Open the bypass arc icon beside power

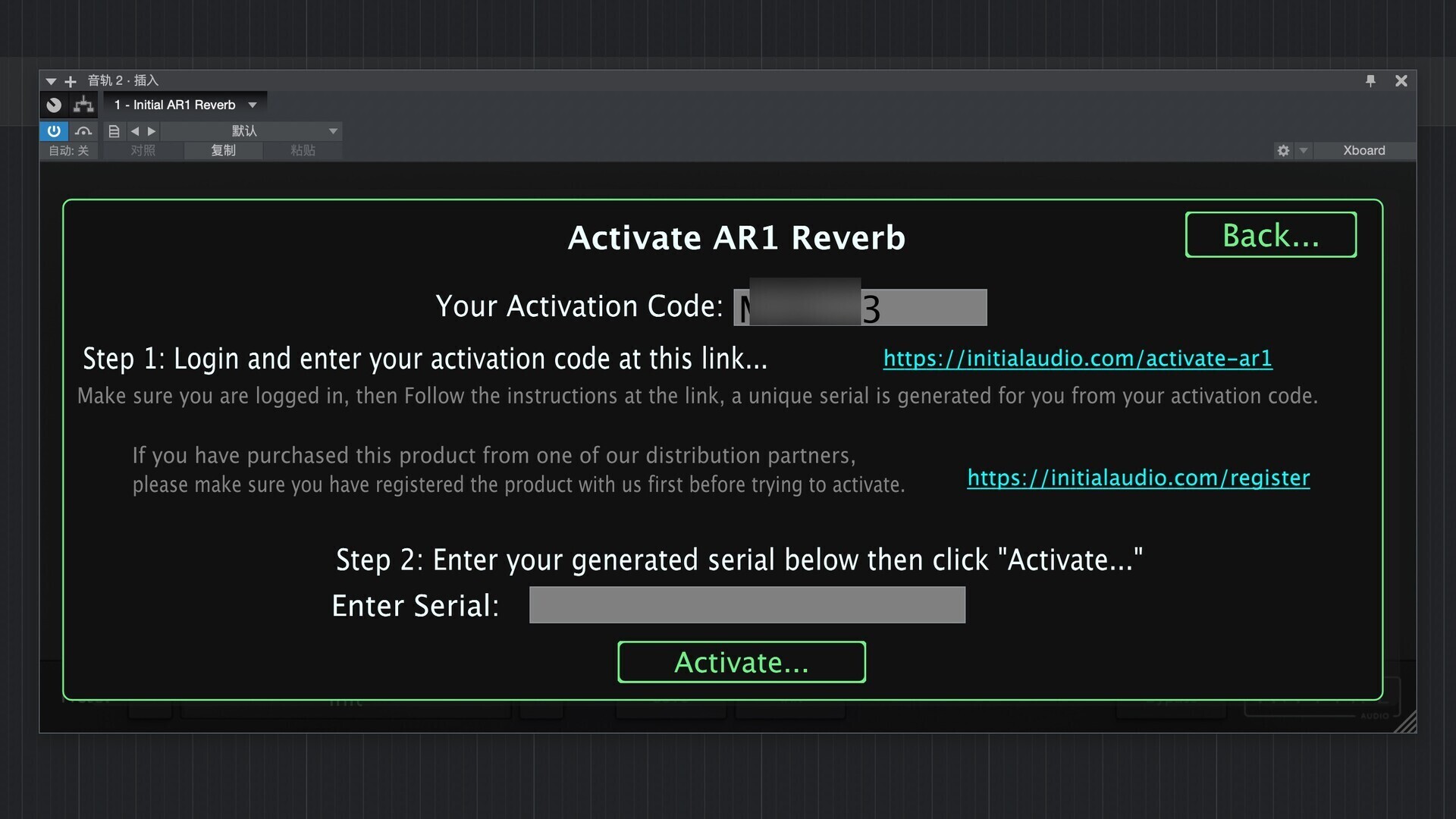(x=83, y=131)
